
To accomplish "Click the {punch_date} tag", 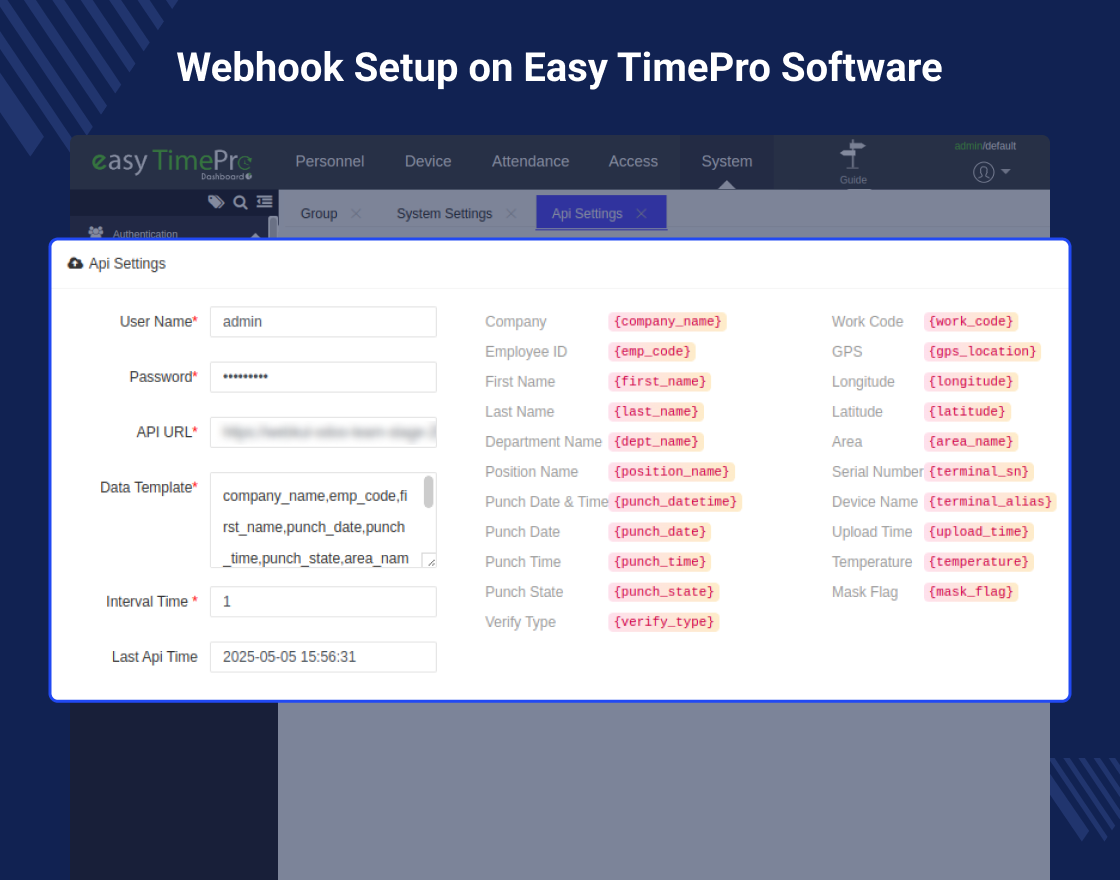I will pyautogui.click(x=659, y=531).
